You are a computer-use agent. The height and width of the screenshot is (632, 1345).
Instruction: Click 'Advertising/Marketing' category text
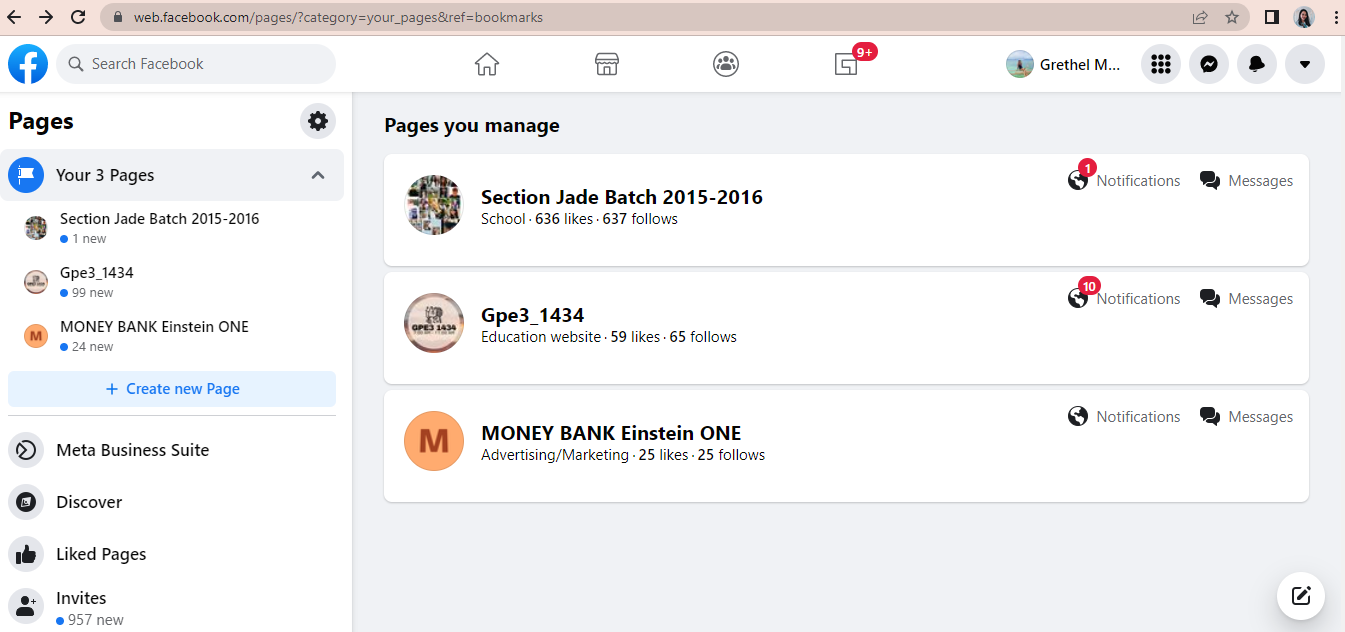click(555, 455)
